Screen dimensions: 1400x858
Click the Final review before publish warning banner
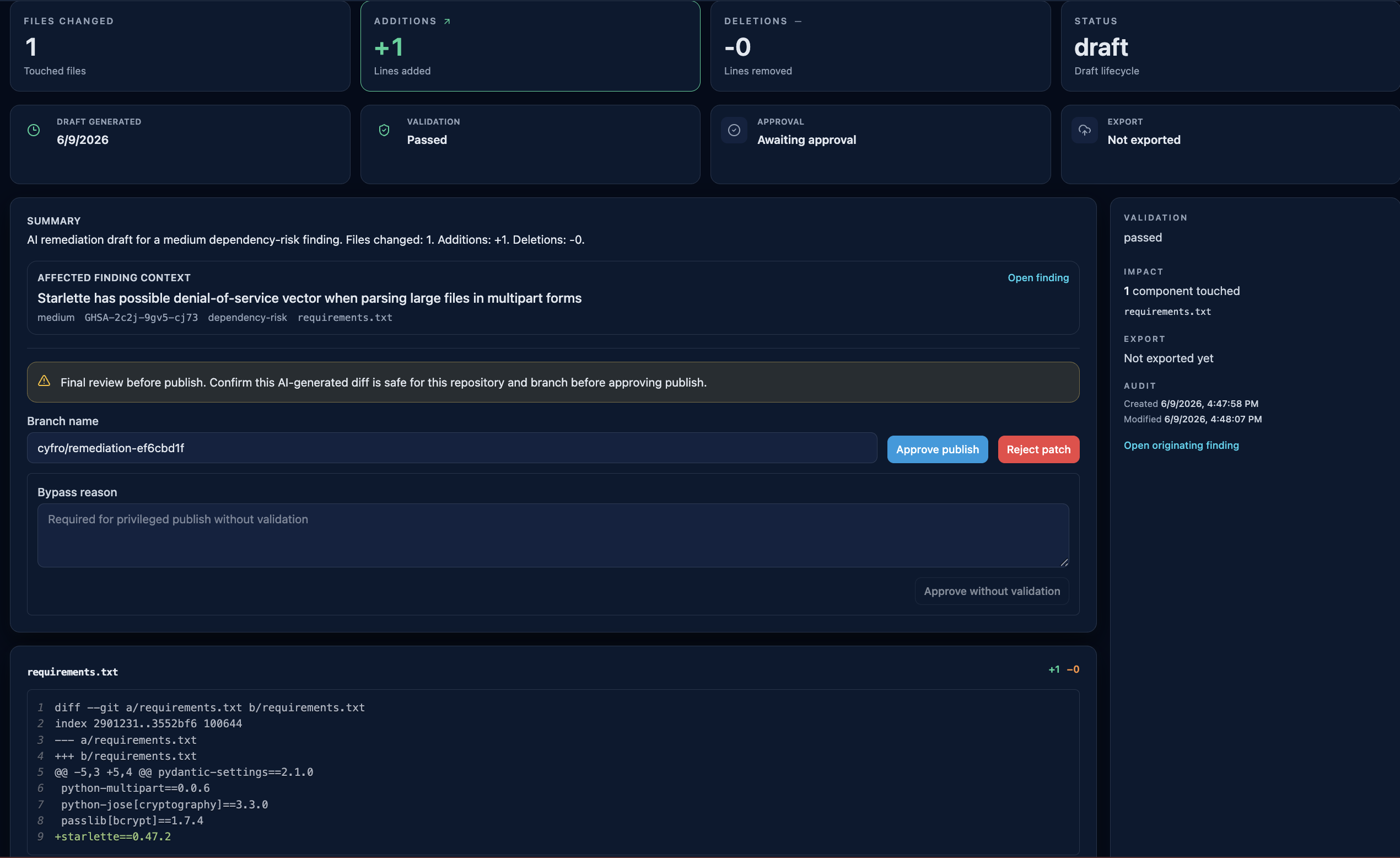coord(553,382)
